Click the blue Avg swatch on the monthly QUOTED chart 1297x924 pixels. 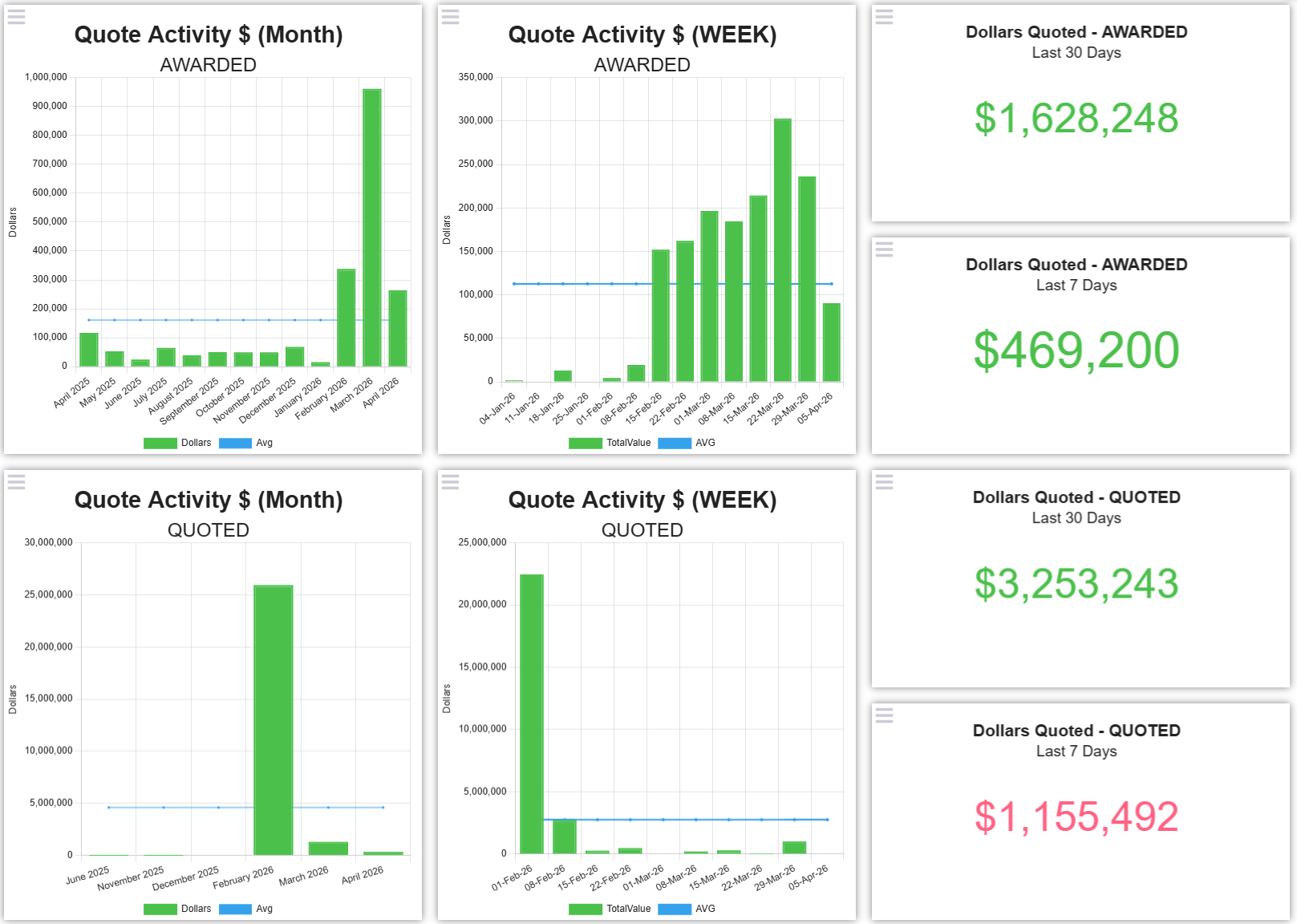click(235, 909)
